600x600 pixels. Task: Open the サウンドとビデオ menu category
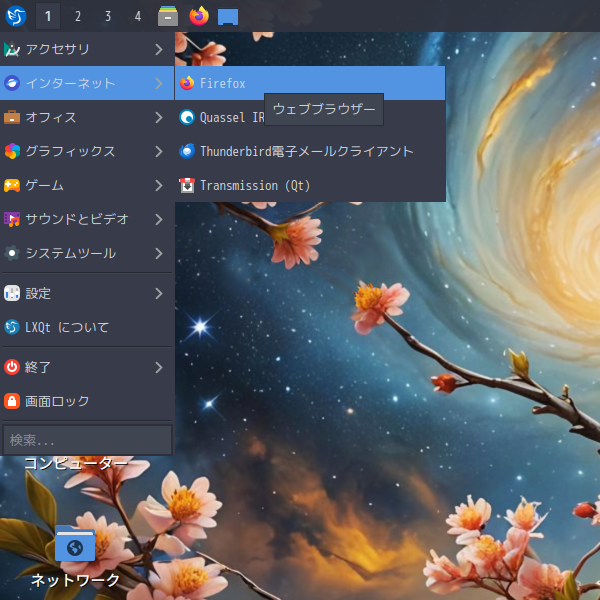click(x=87, y=219)
